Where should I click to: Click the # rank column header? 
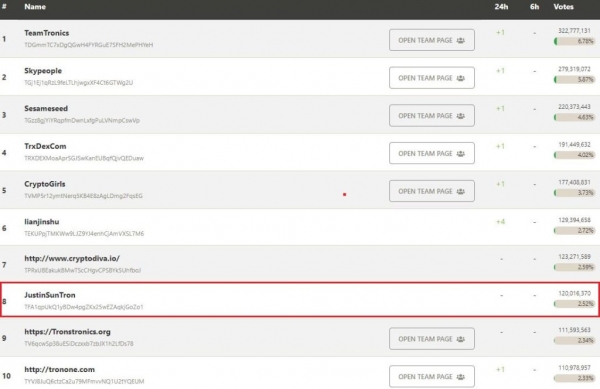click(4, 7)
